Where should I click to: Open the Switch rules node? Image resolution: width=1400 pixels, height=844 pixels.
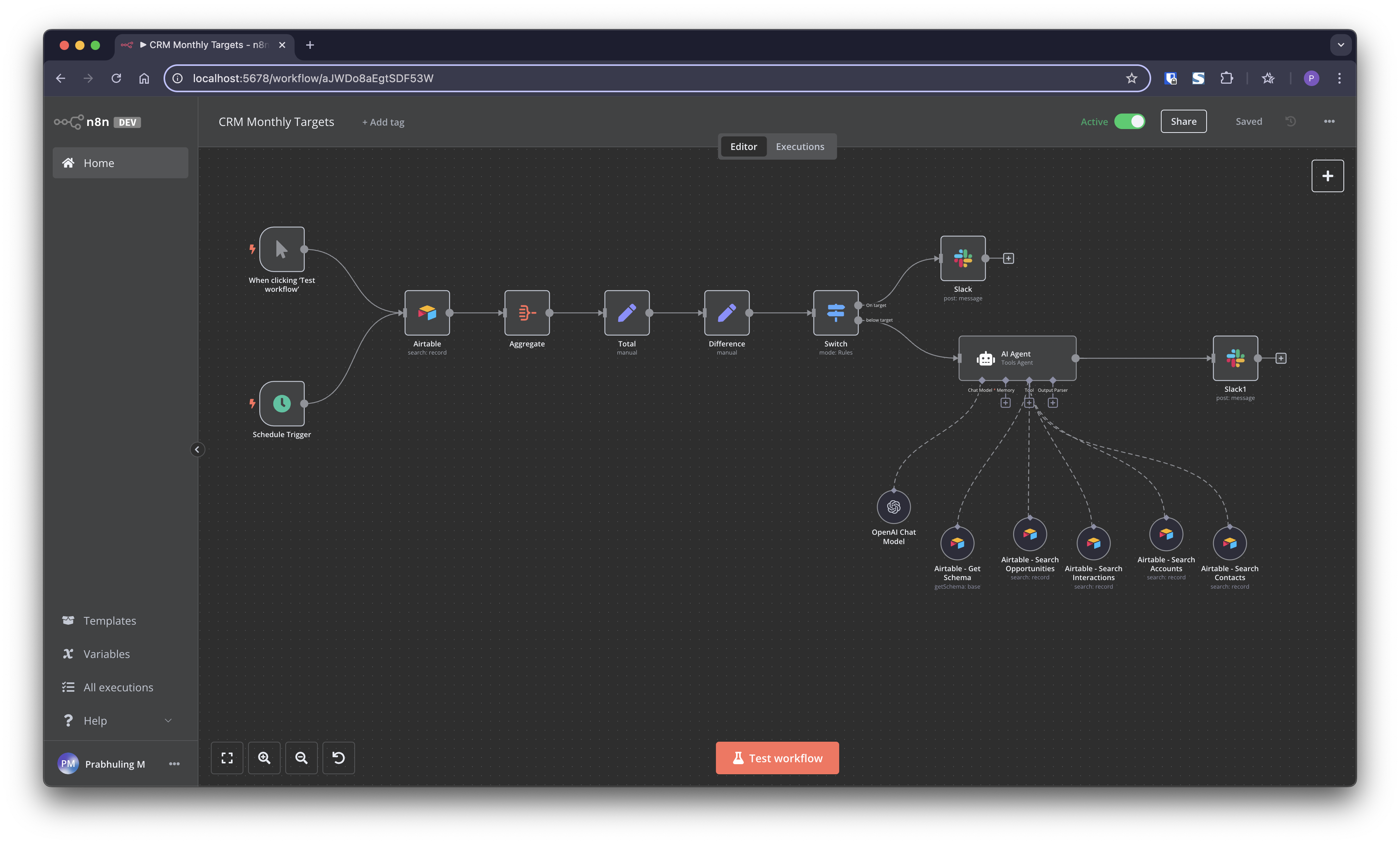(x=835, y=312)
